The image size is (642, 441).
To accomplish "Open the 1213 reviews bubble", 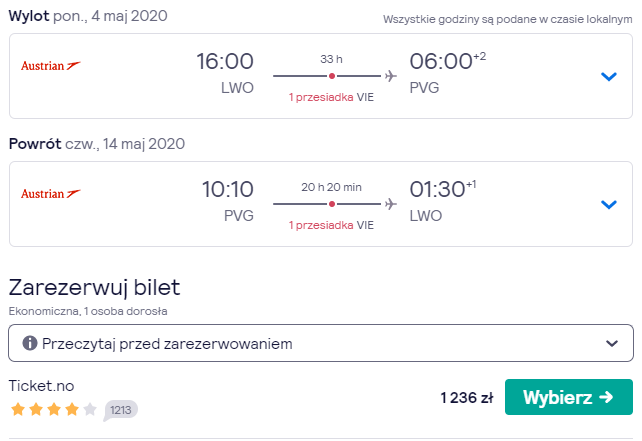I will [x=120, y=410].
